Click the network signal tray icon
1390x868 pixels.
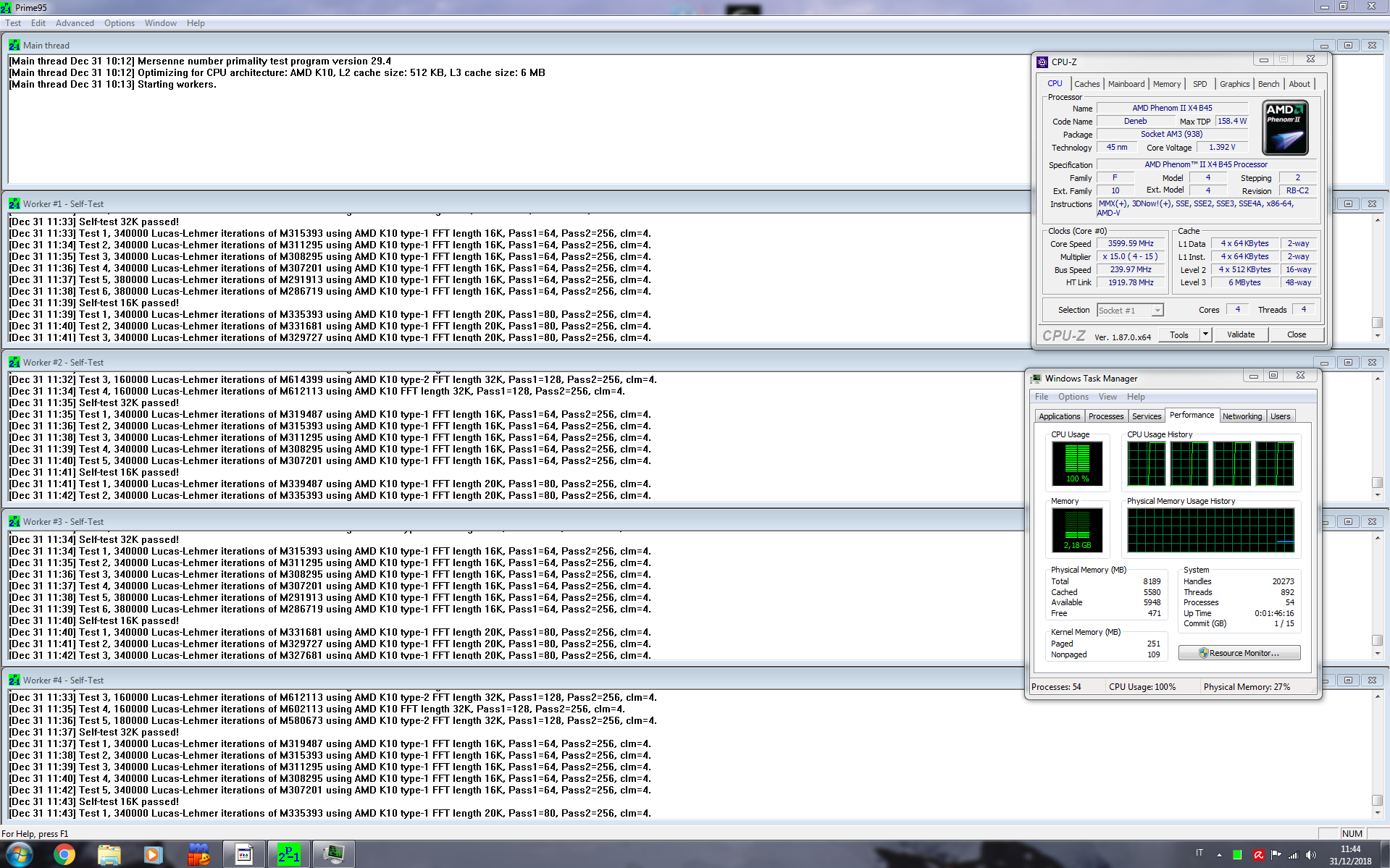pyautogui.click(x=1294, y=855)
